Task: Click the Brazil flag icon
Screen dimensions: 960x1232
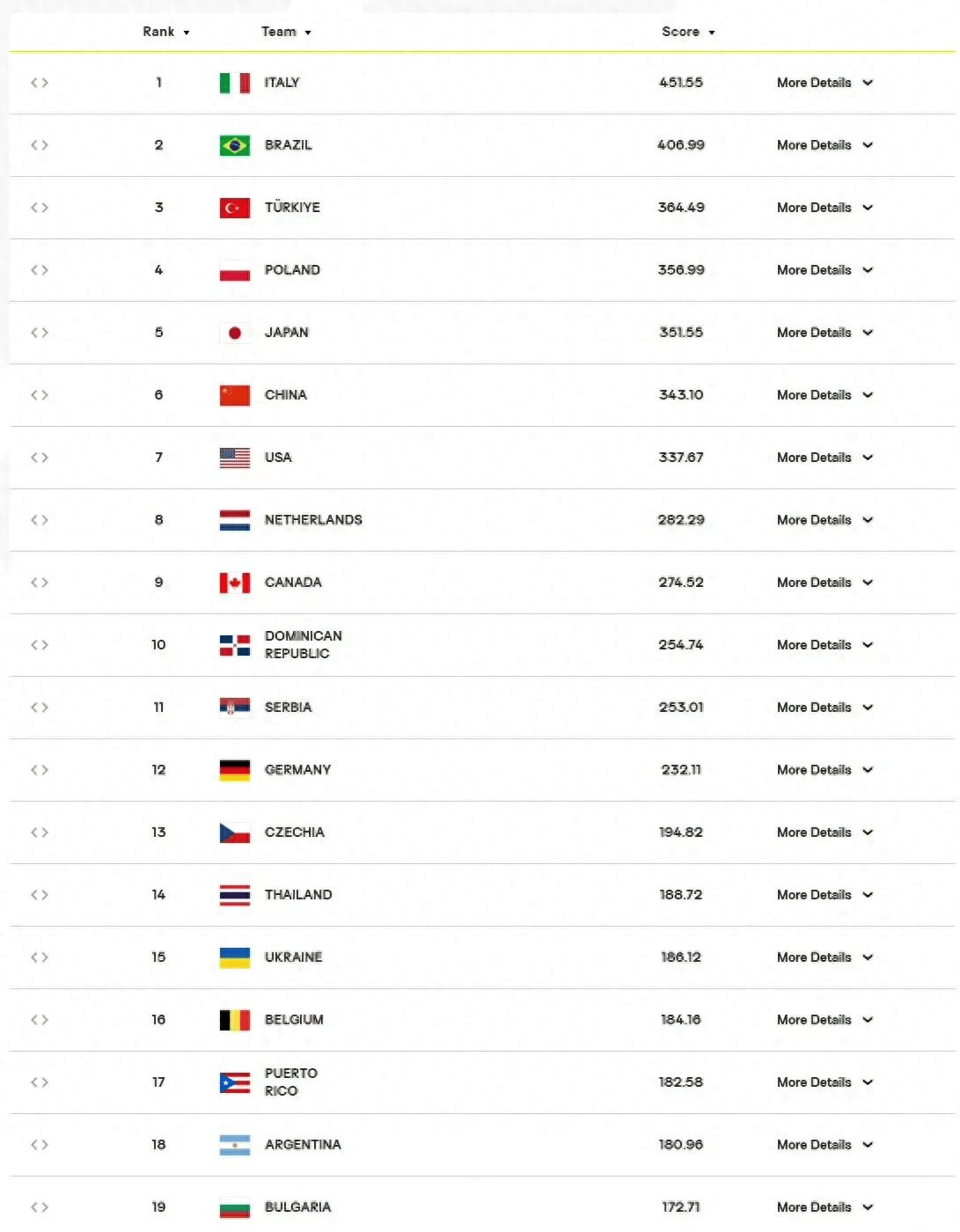Action: (x=234, y=145)
